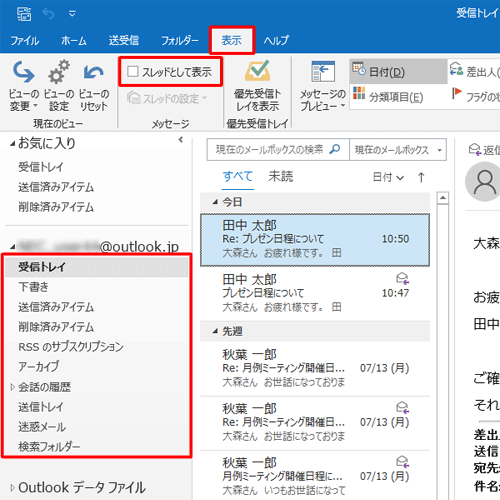Switch to the ホーム tab

coord(74,41)
